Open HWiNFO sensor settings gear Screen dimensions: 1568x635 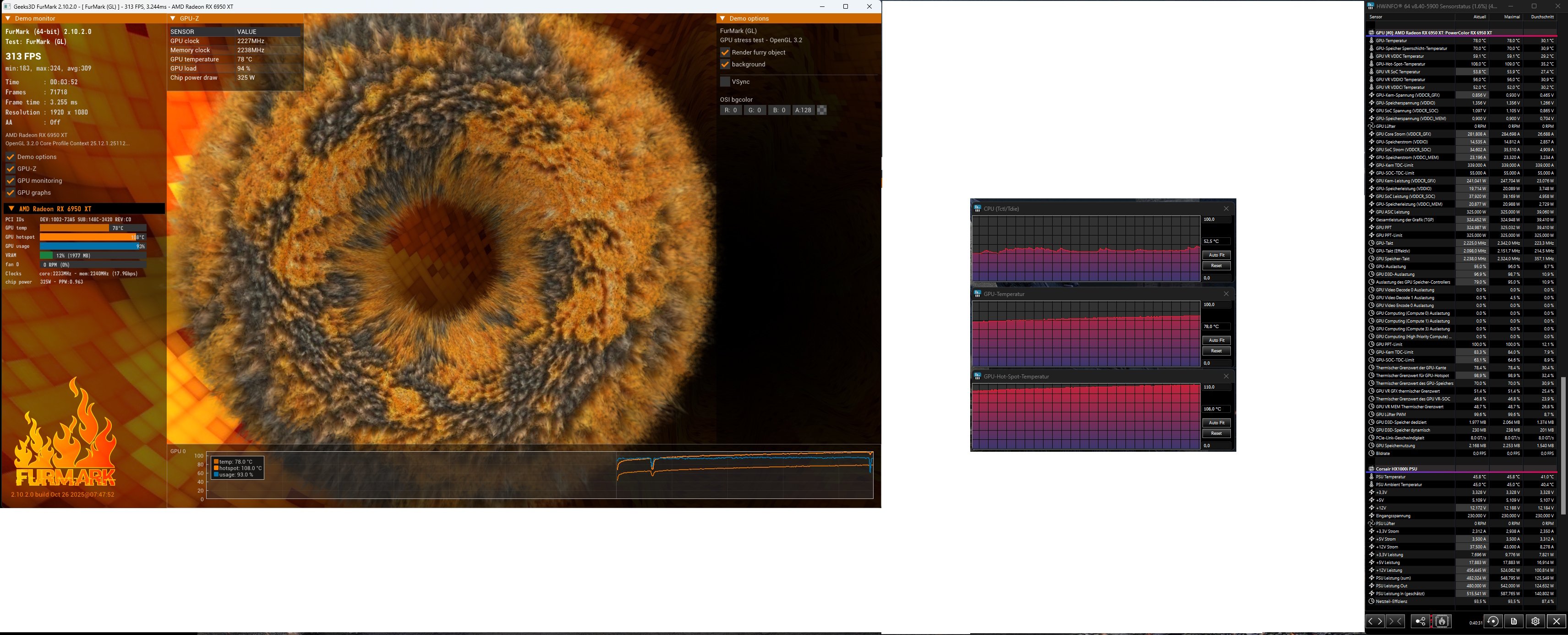(1535, 621)
